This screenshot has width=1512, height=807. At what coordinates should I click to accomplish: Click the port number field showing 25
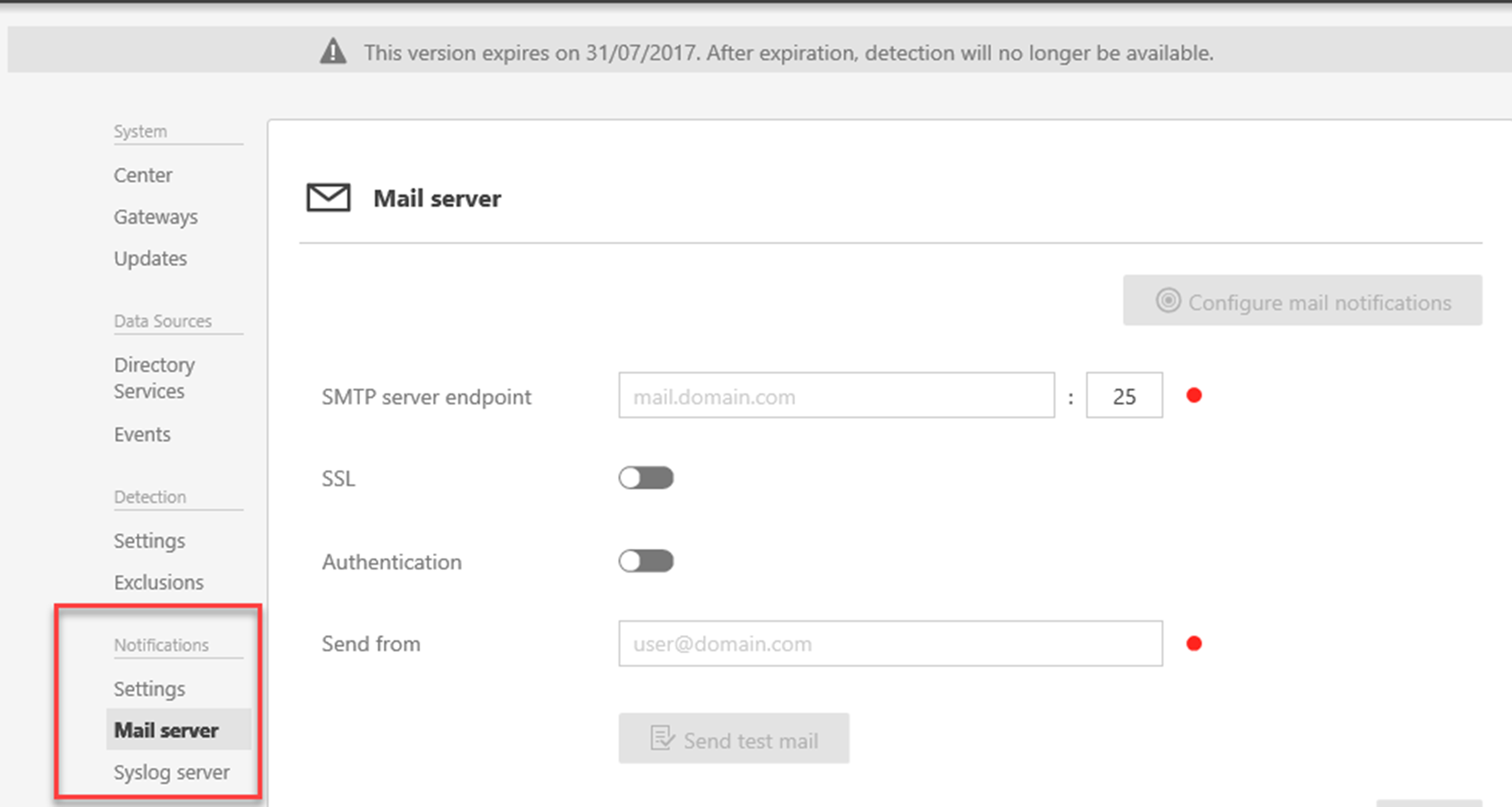[x=1124, y=395]
